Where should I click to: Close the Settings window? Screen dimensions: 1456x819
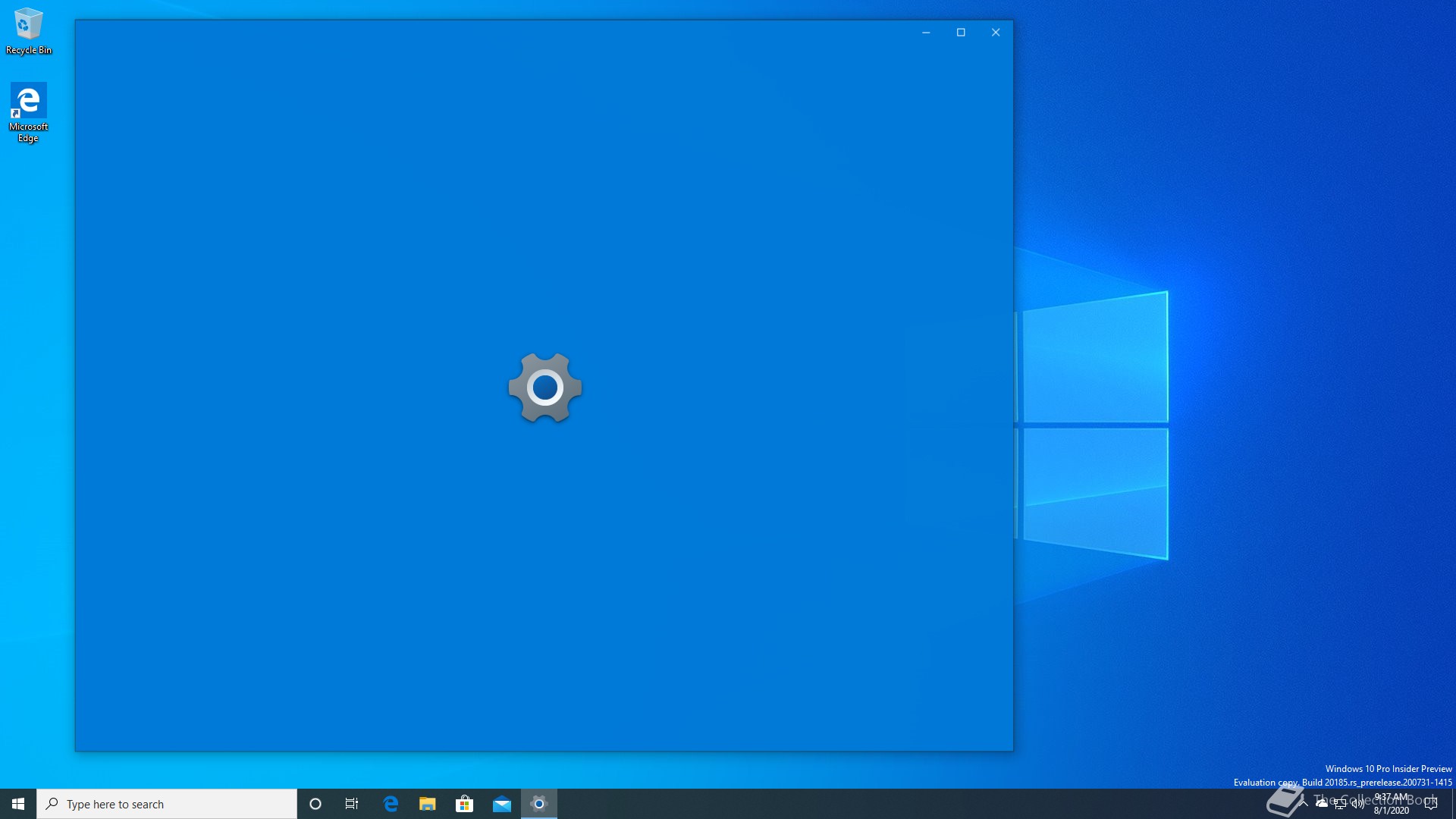click(996, 33)
